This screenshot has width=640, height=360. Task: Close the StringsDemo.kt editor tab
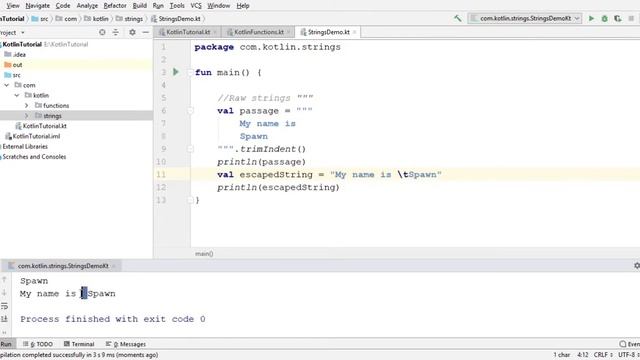355,32
